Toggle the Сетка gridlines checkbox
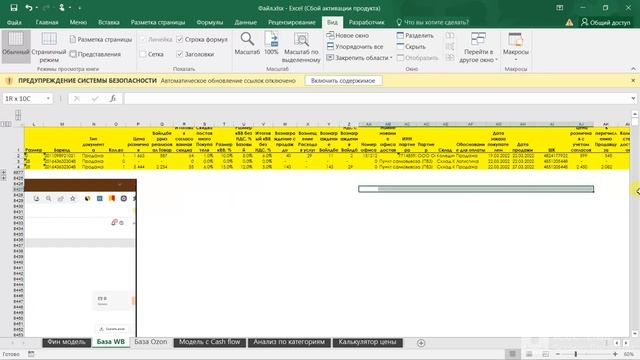Screen dimensions: 640x360 pos(143,54)
